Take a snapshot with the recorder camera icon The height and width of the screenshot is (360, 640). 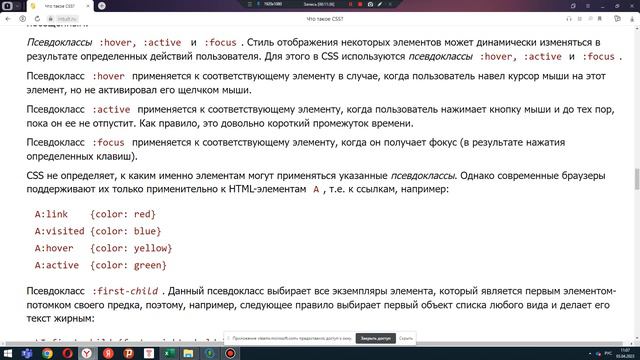[370, 4]
